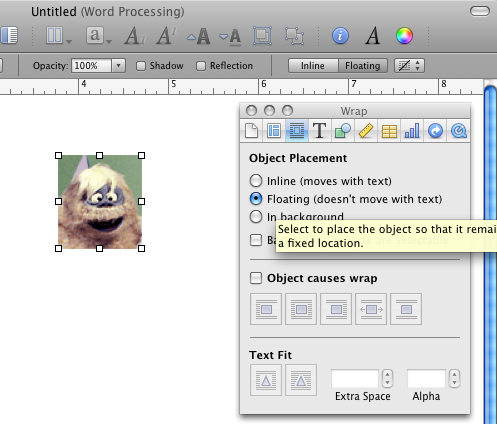Click the Extra Space stepper arrows
Screen dimensions: 497x424
coord(387,379)
